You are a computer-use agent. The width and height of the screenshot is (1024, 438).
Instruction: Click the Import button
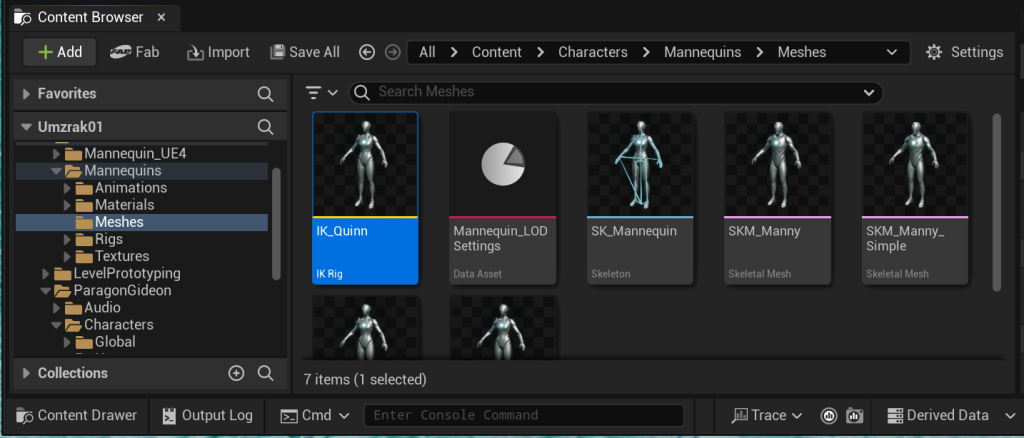click(x=218, y=52)
